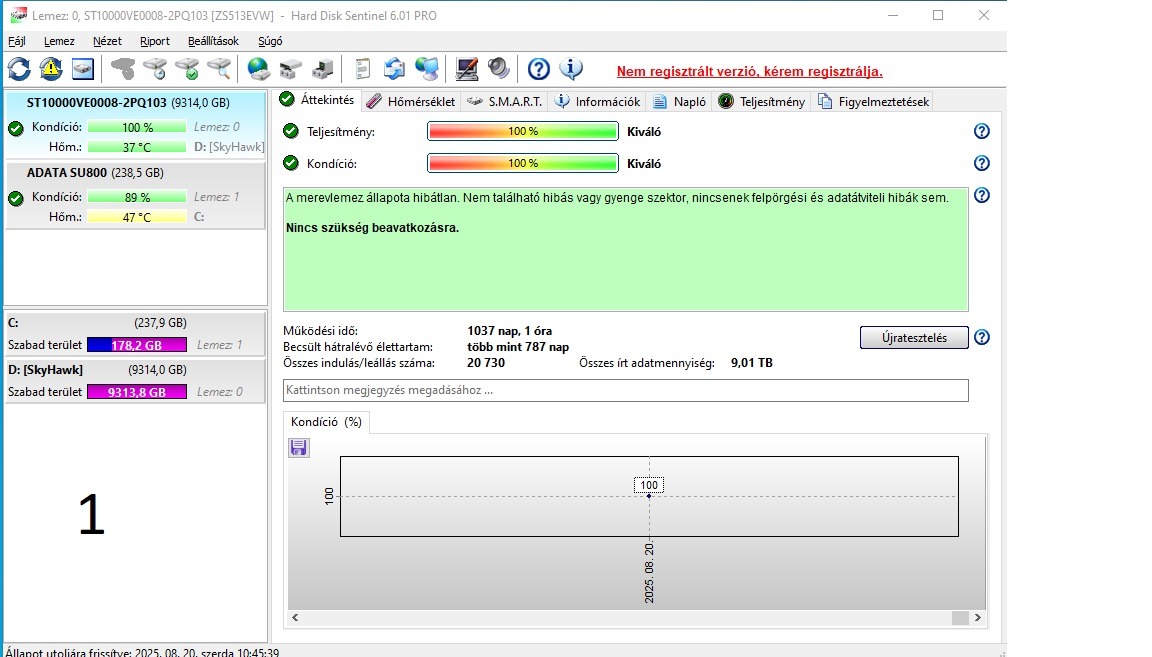Click the globe and monitor toolbar icon
The width and height of the screenshot is (1152, 657).
click(427, 69)
